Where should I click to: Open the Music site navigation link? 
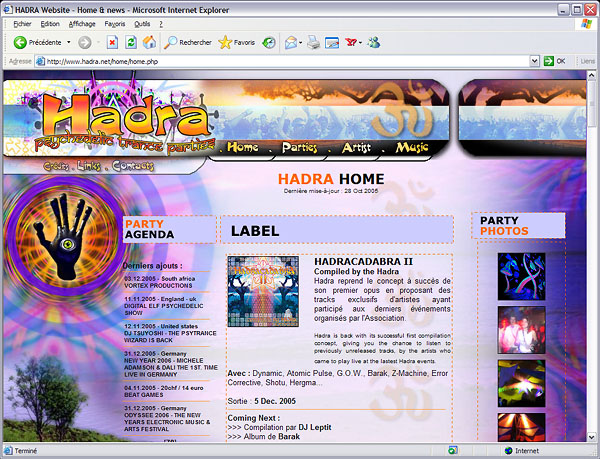(412, 148)
